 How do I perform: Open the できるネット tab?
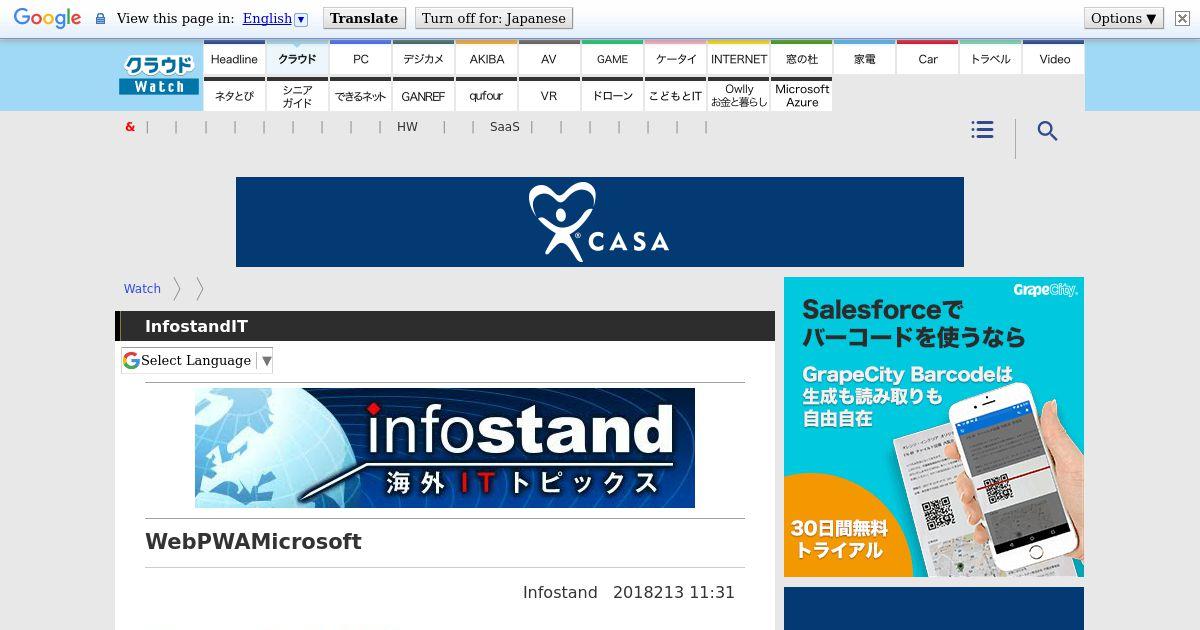click(x=361, y=96)
